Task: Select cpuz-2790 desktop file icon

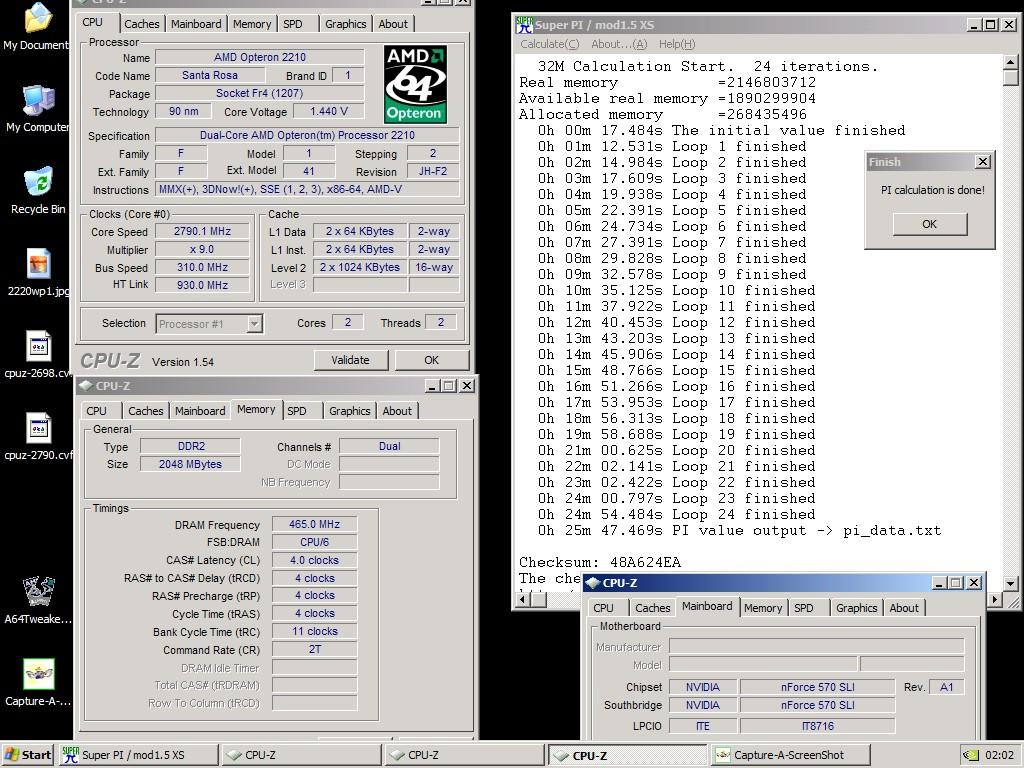Action: click(38, 436)
